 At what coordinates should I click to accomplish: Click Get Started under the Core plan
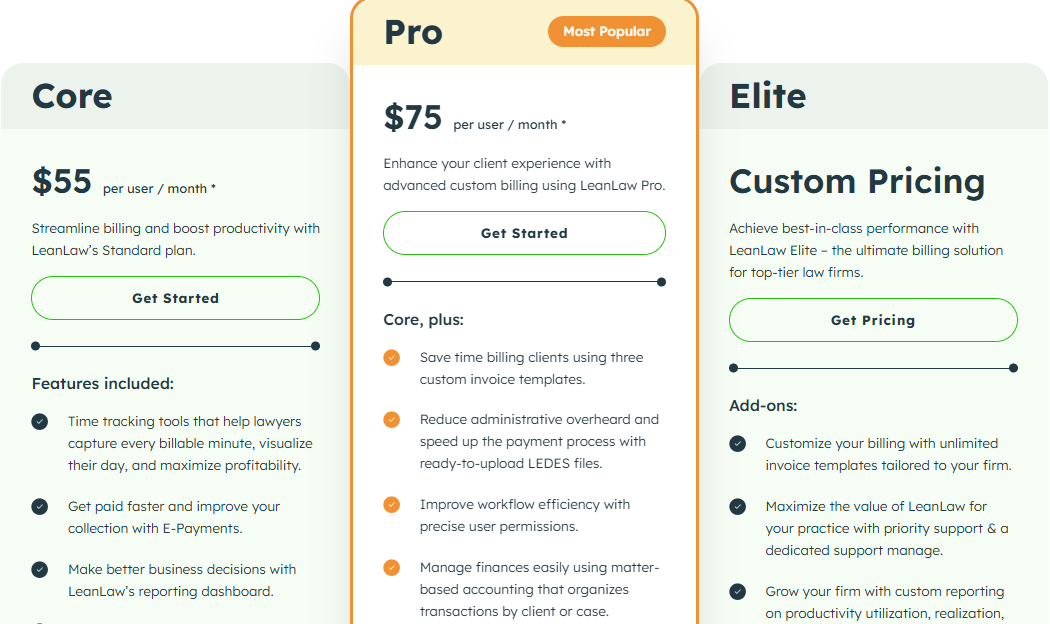point(175,297)
